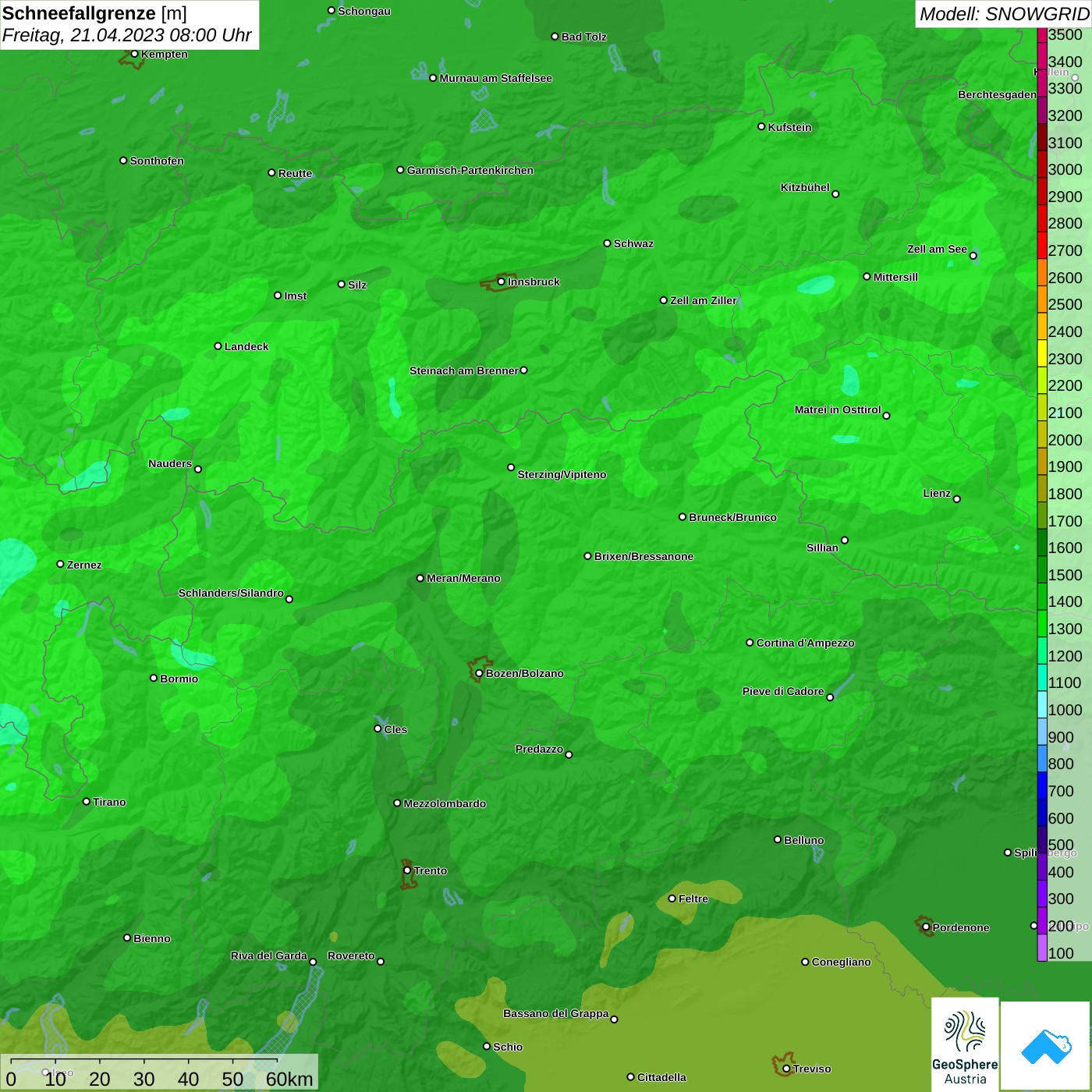This screenshot has height=1092, width=1092.
Task: Click the Zell am See marker dot
Action: click(x=973, y=255)
